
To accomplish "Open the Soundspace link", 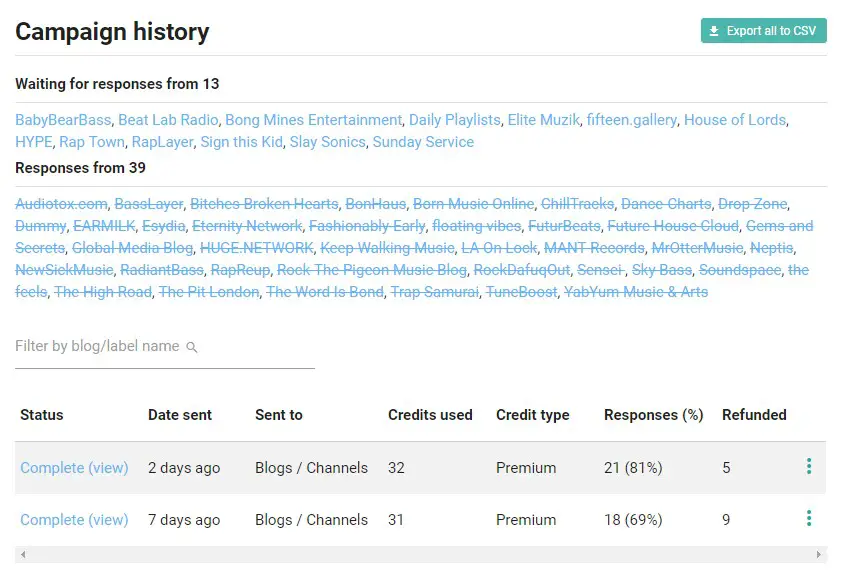I will tap(740, 270).
